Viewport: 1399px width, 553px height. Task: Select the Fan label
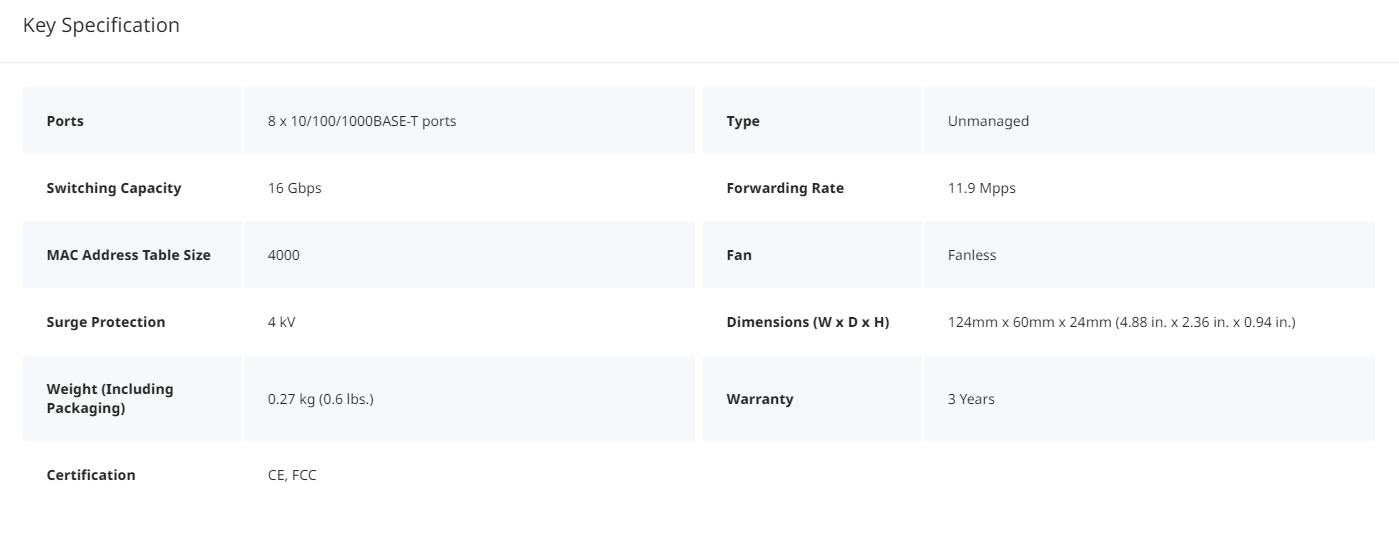point(739,255)
